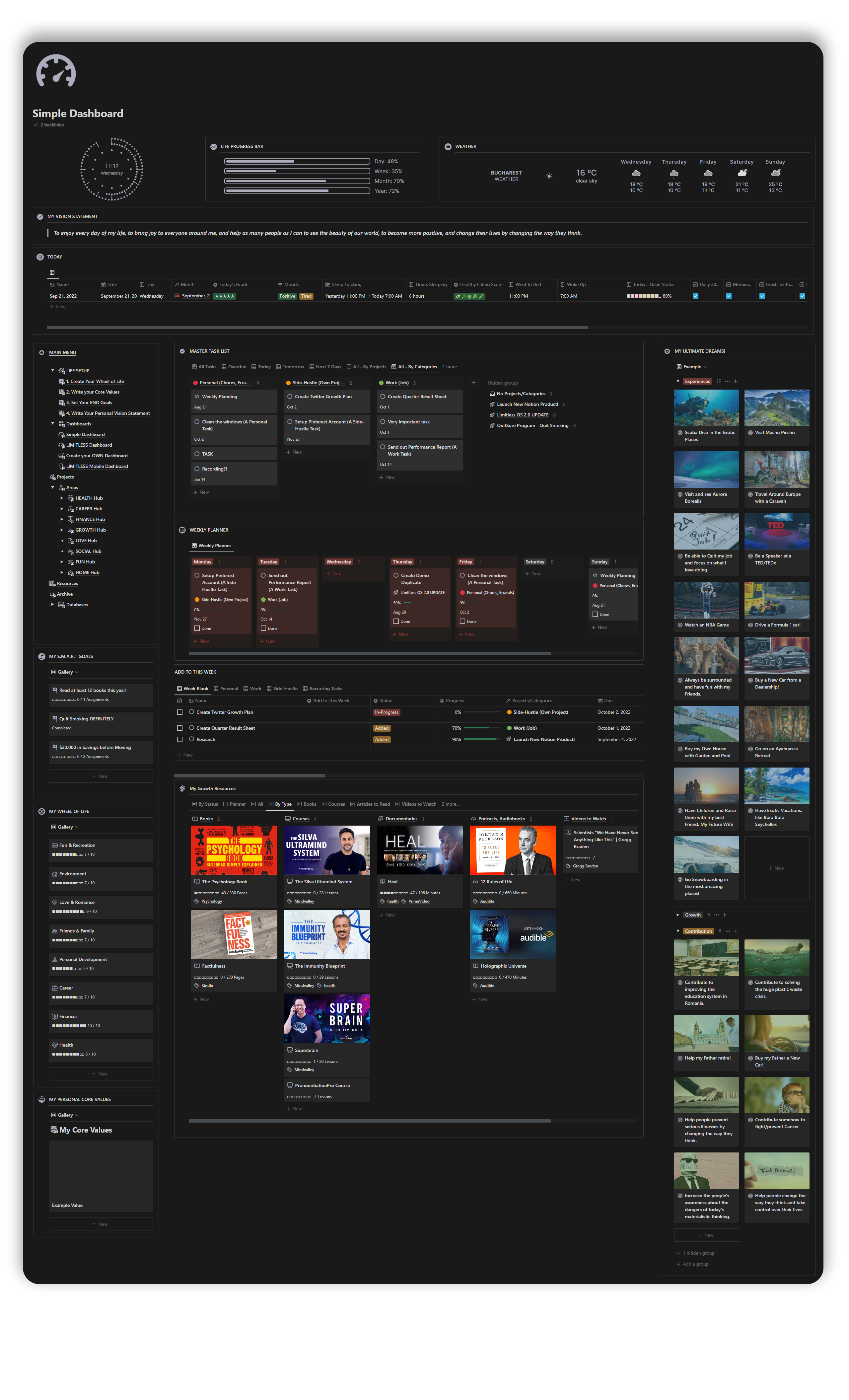Collapse the Experiences group in Ultimate Dreams

(x=678, y=381)
